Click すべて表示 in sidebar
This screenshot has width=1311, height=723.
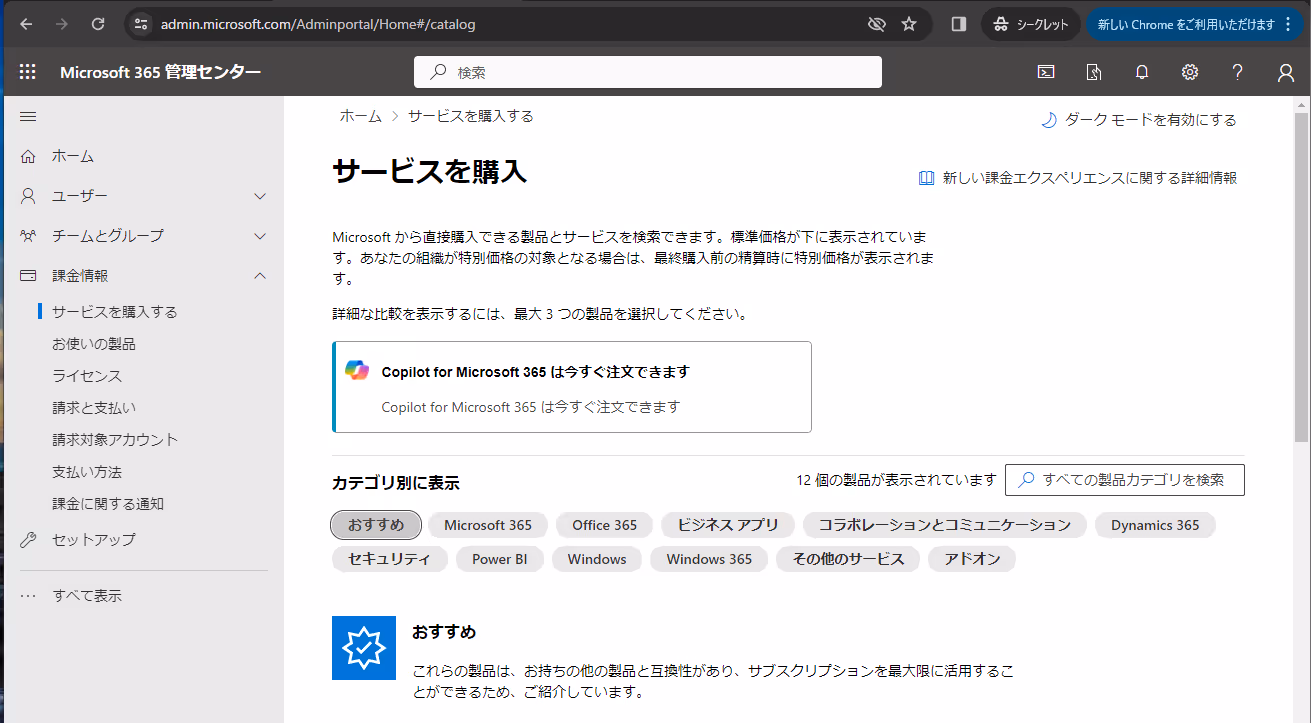point(87,596)
